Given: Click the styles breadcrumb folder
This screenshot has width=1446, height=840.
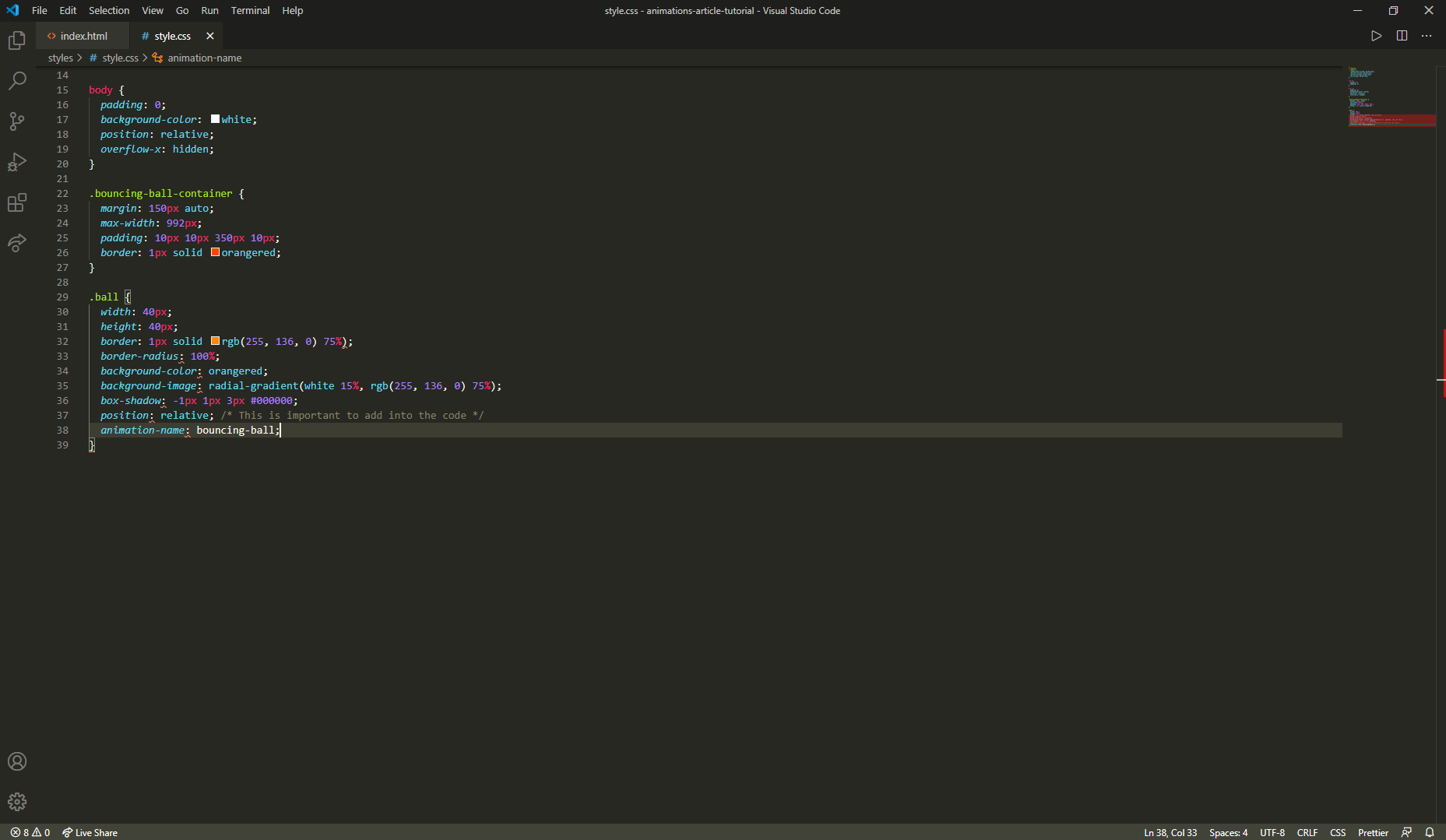Looking at the screenshot, I should coord(60,58).
